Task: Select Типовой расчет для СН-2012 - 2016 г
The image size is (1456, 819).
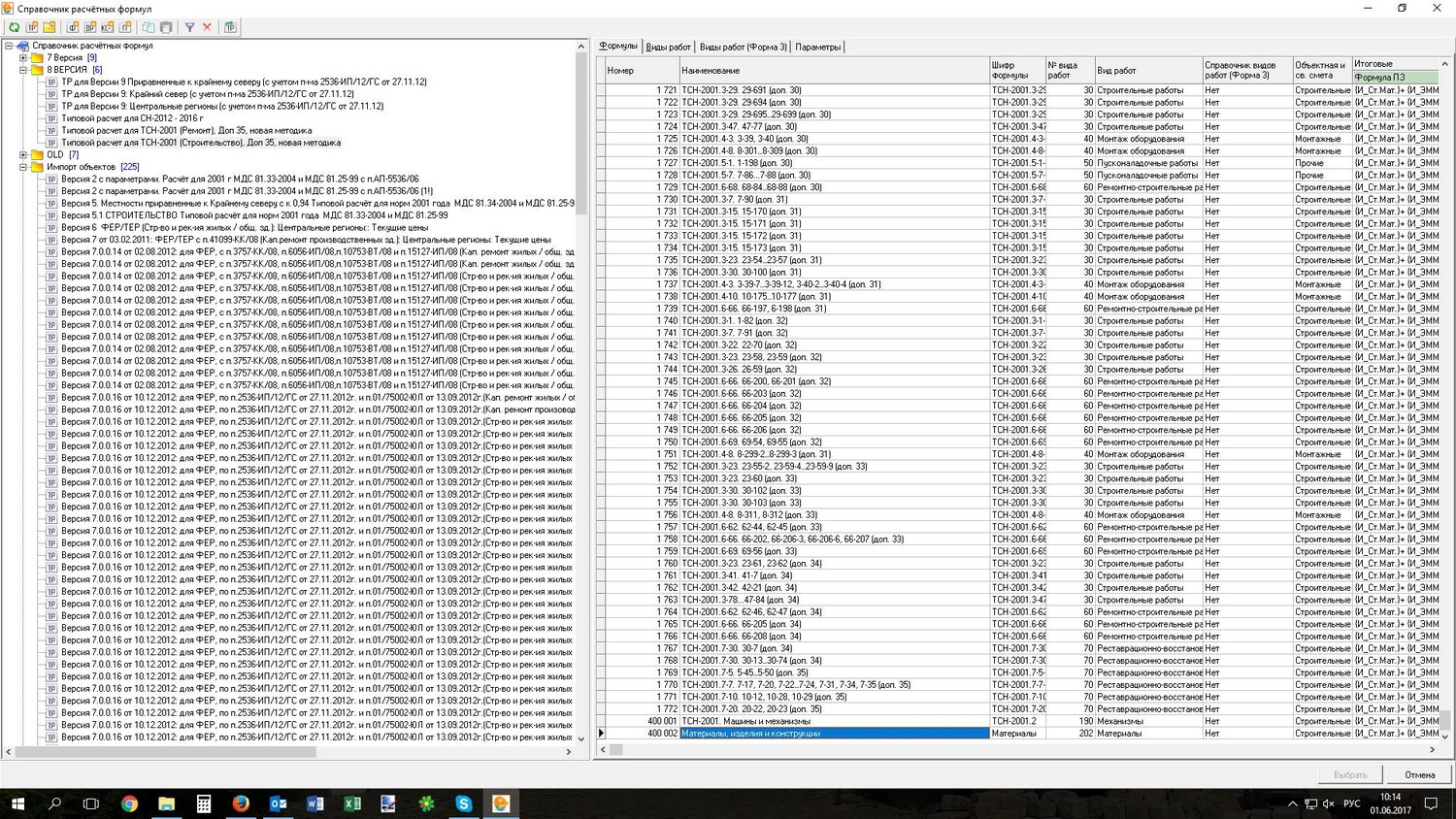Action: tap(132, 118)
